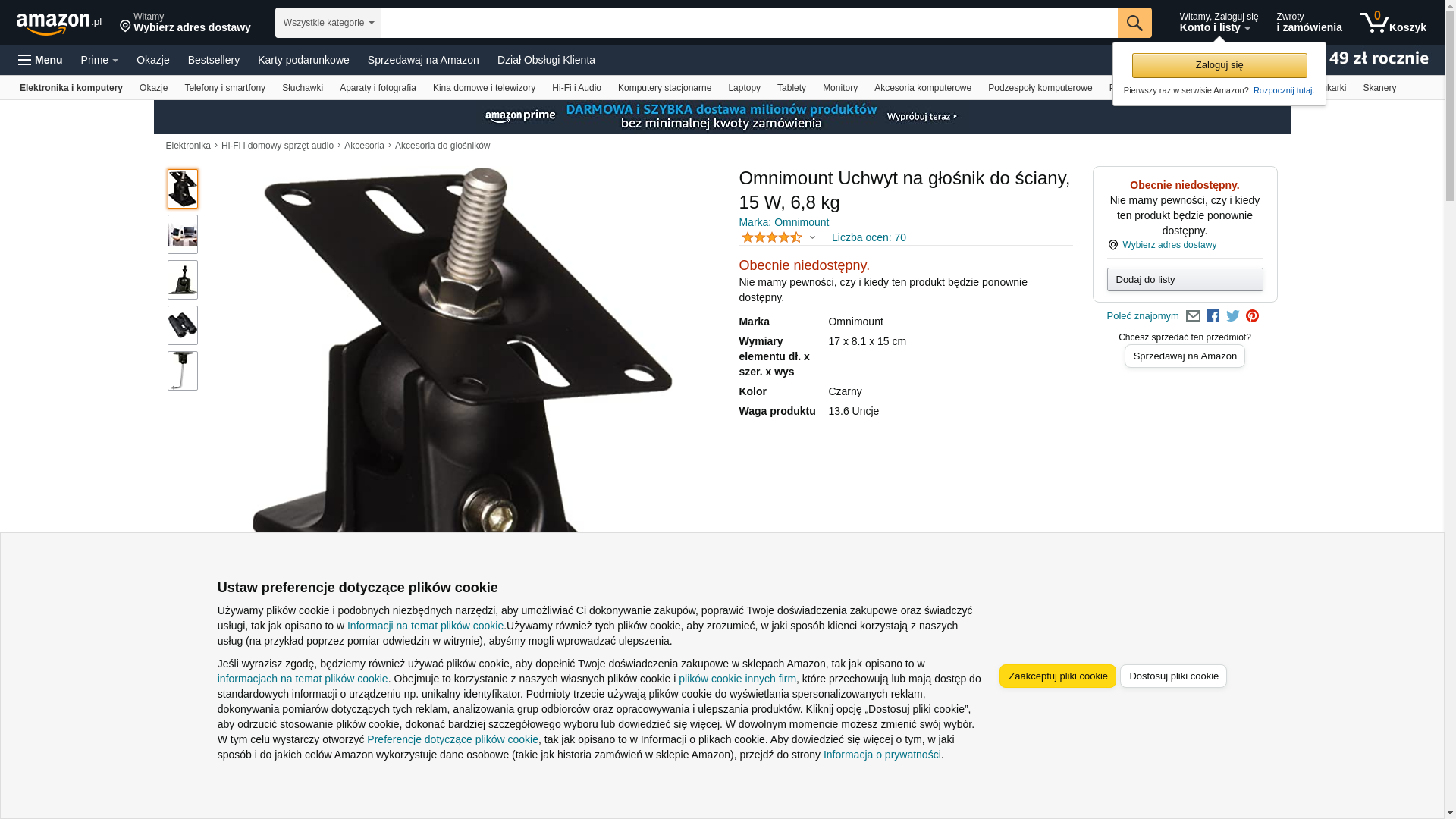
Task: Open the Bestsellery menu item
Action: pos(214,60)
